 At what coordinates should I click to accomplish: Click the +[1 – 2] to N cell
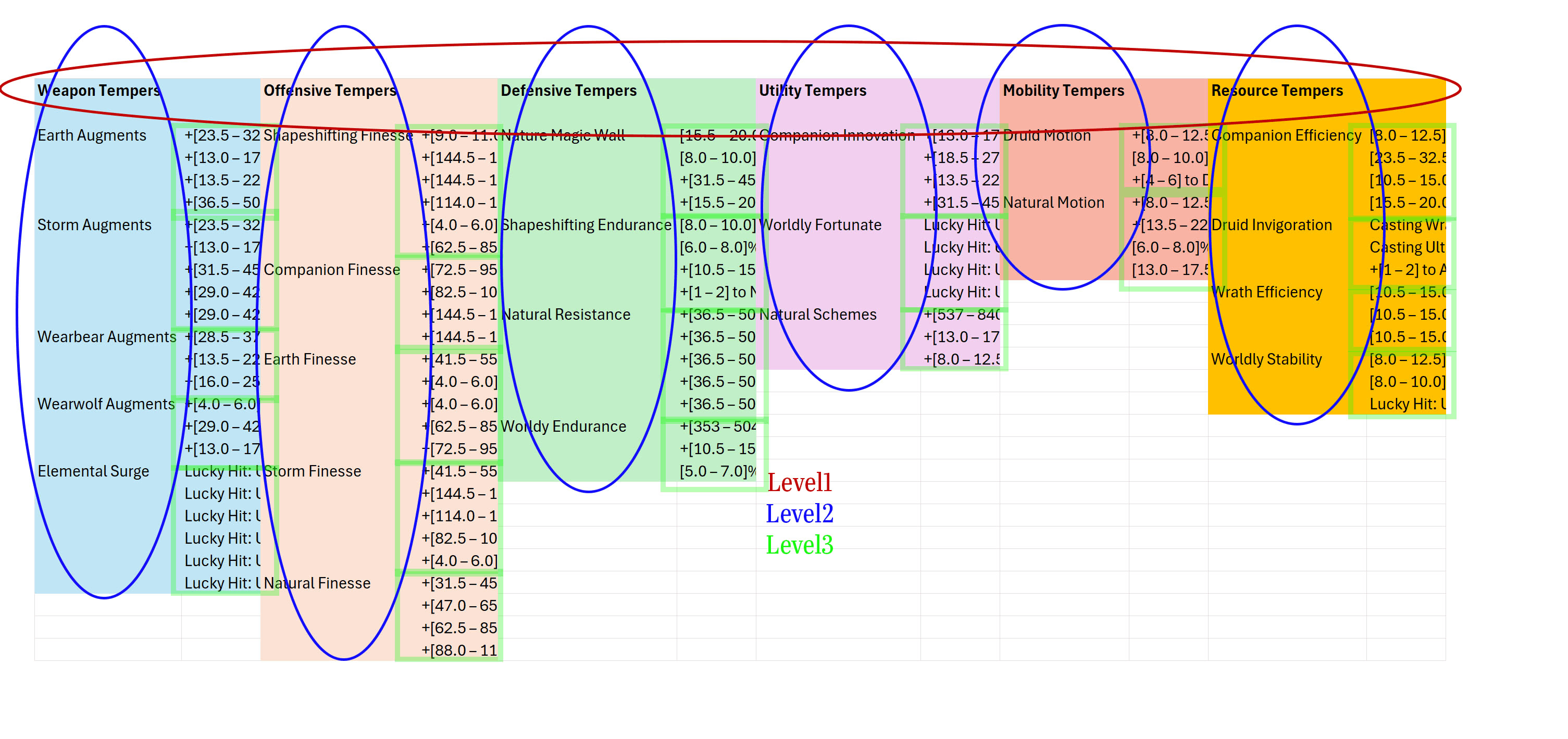[716, 292]
